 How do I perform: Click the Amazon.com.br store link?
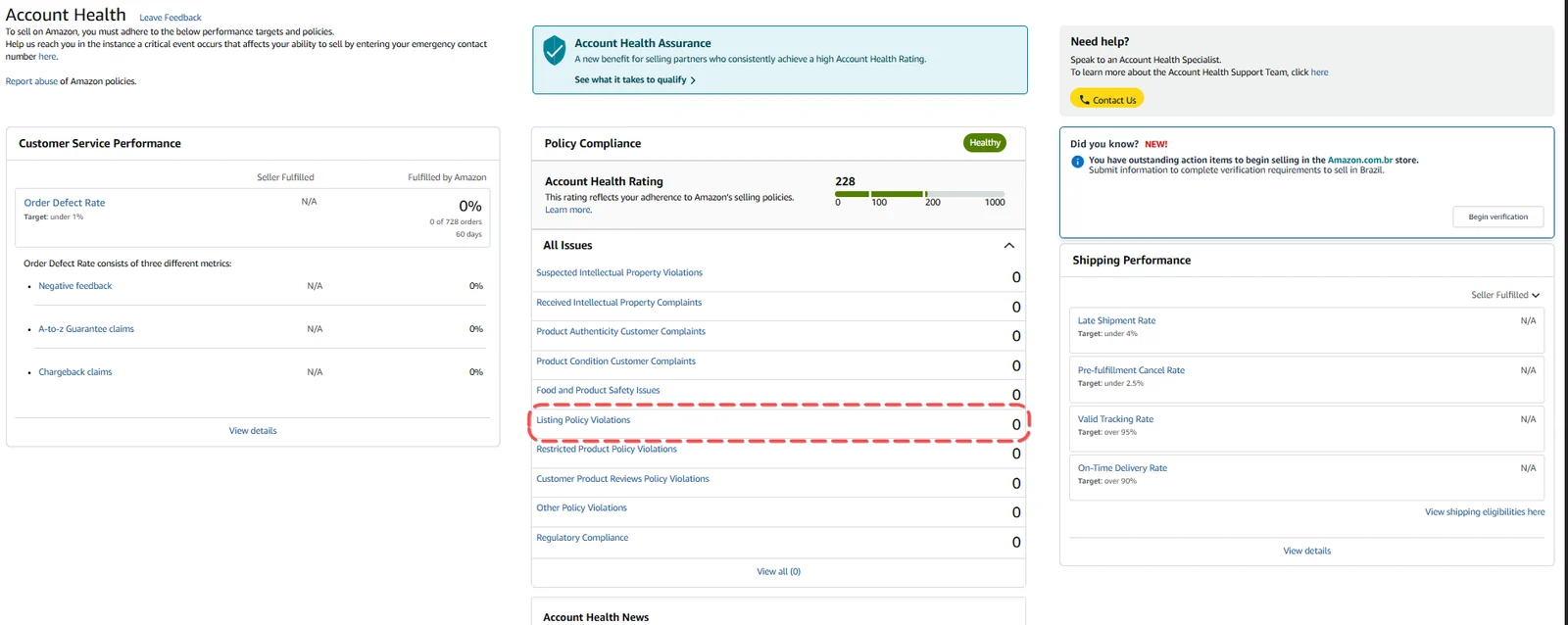(1359, 160)
